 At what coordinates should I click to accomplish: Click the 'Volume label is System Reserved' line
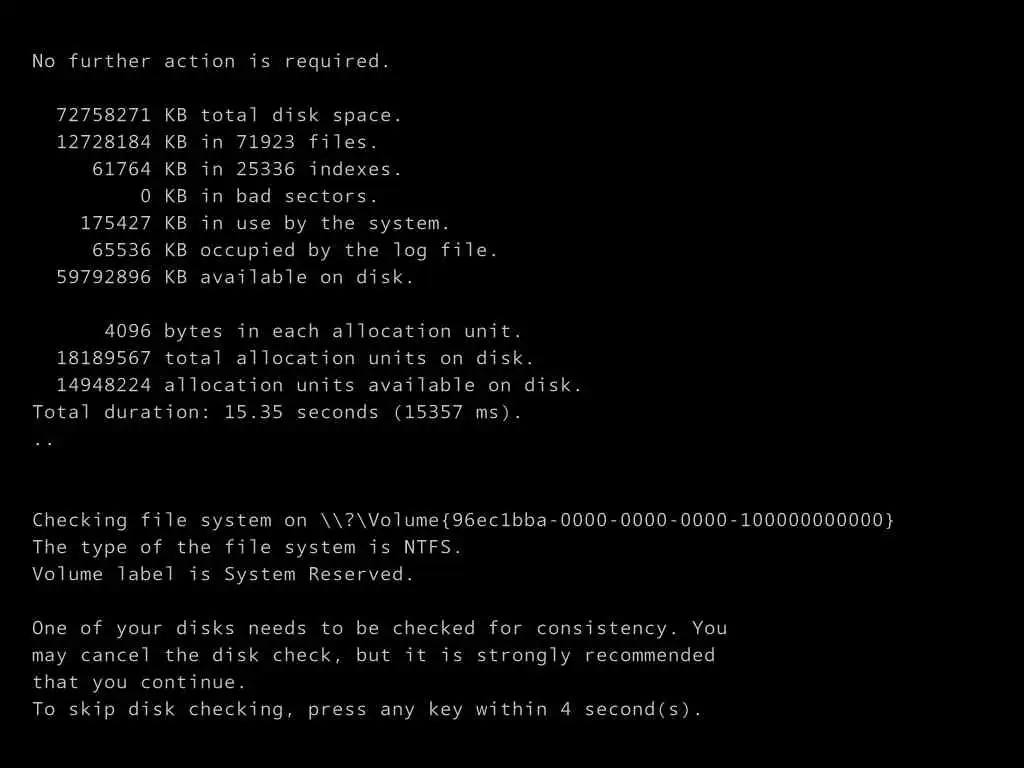(x=223, y=574)
